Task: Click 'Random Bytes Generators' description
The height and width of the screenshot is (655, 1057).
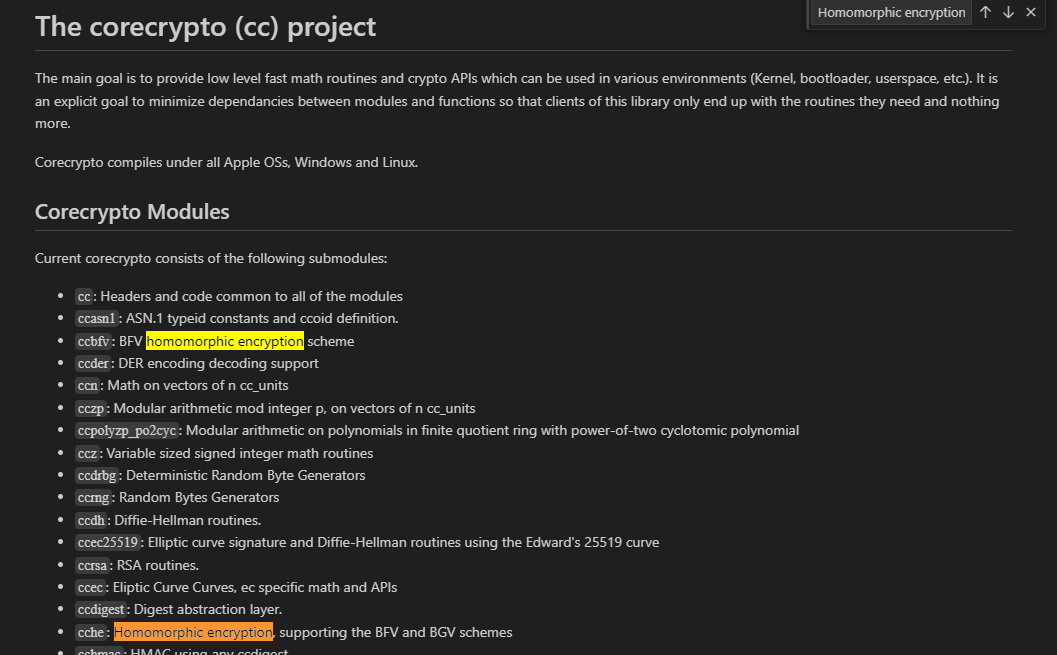Action: pos(199,497)
